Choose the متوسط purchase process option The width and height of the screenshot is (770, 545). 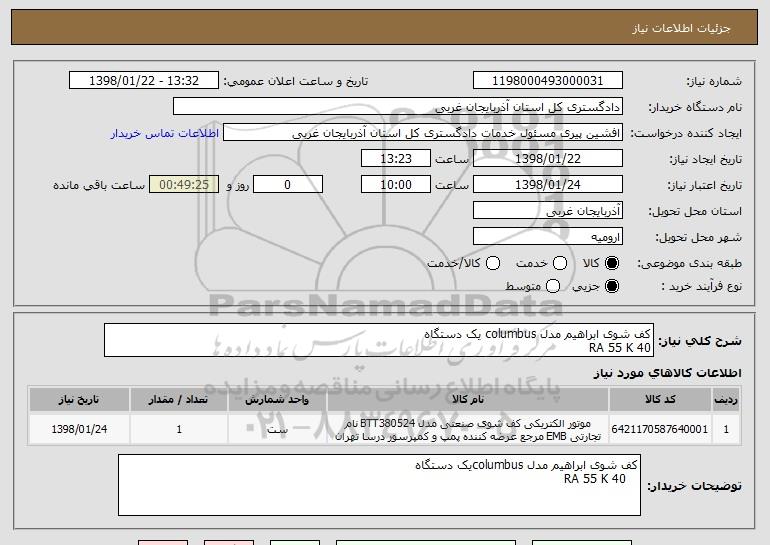[552, 286]
